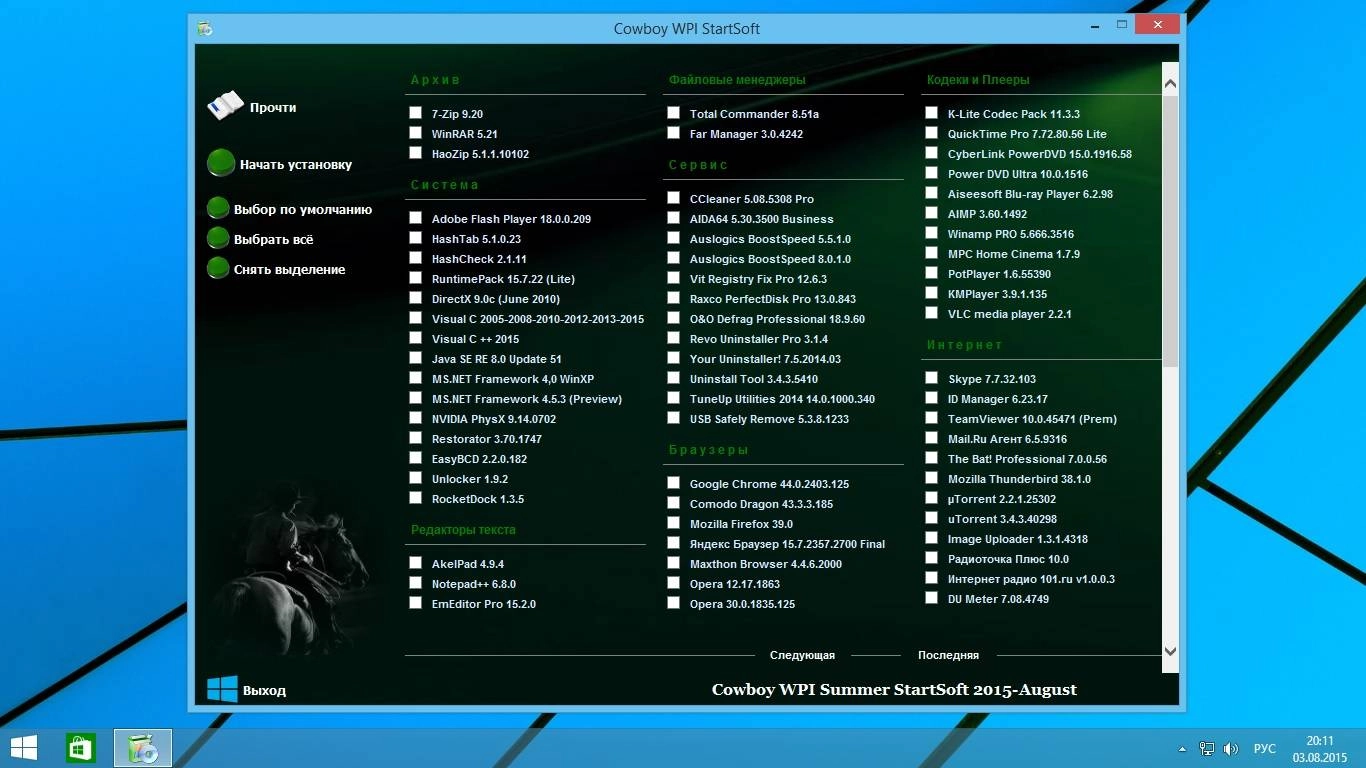Click the Выход exit button
The height and width of the screenshot is (768, 1366).
point(264,690)
